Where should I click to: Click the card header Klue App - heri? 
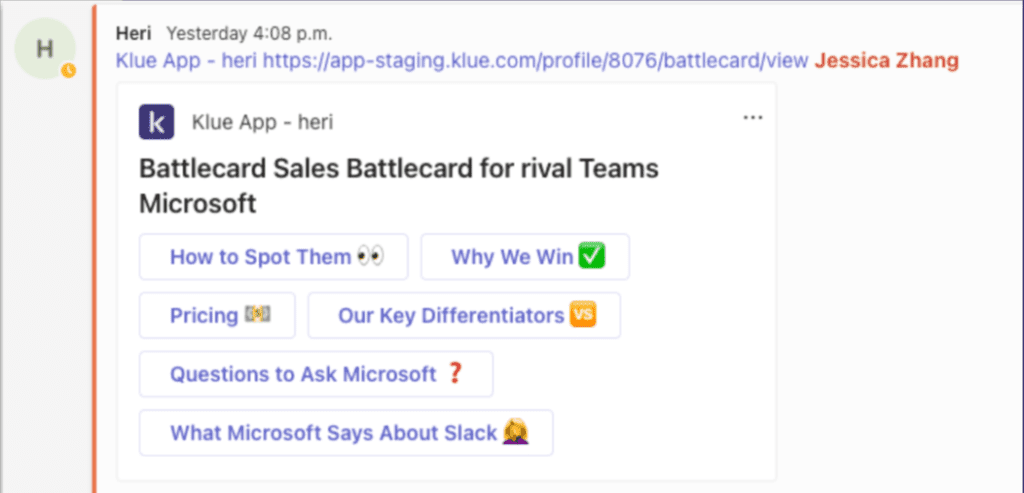tap(263, 122)
